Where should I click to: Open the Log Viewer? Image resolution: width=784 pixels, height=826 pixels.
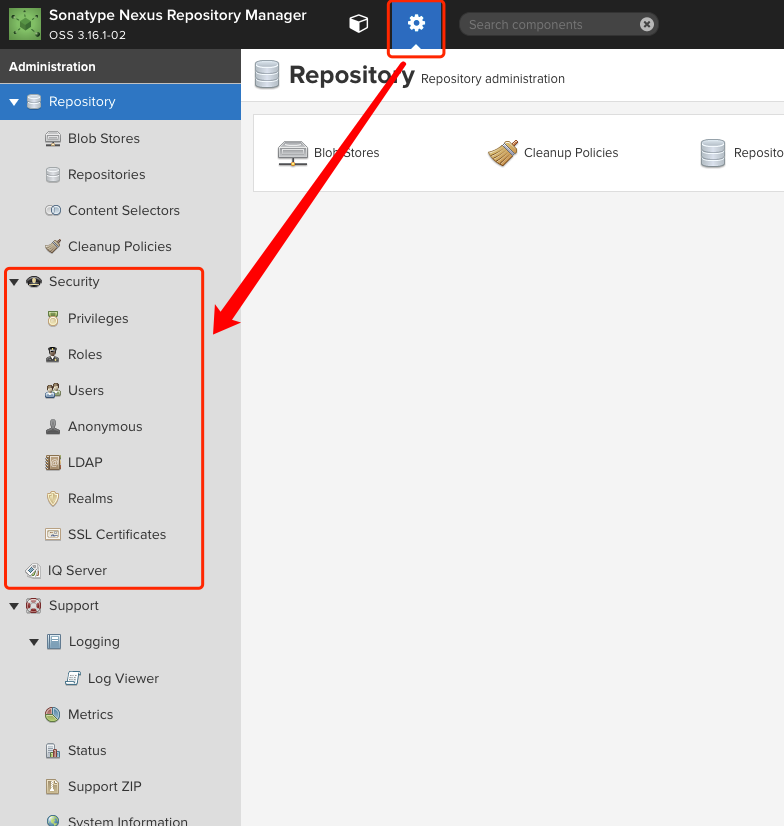click(x=123, y=678)
